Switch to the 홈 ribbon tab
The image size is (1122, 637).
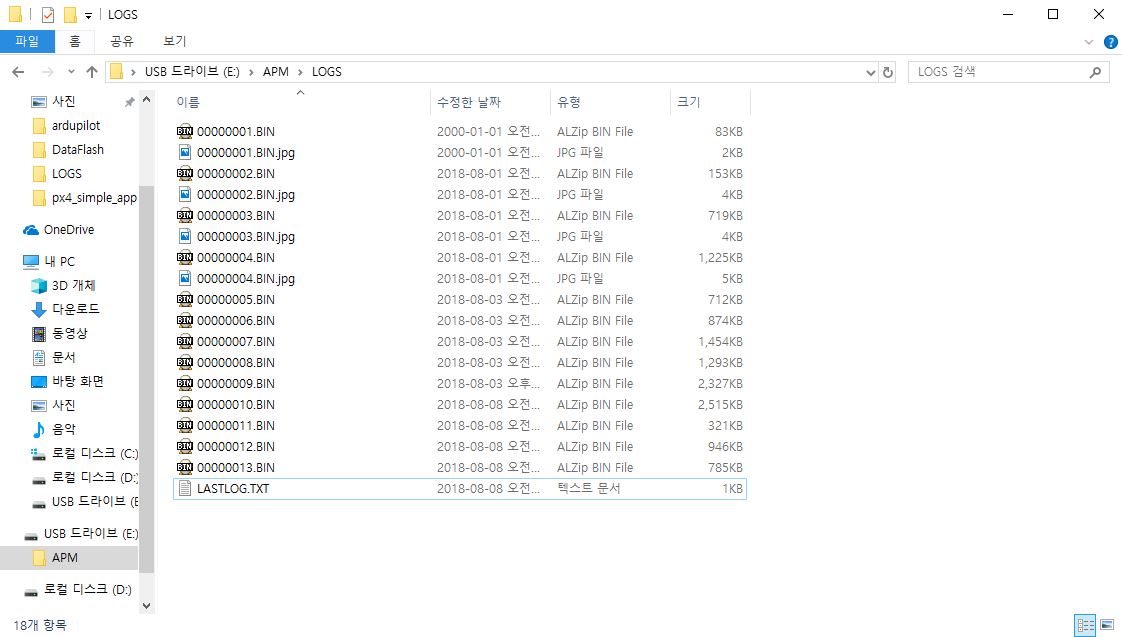point(74,41)
